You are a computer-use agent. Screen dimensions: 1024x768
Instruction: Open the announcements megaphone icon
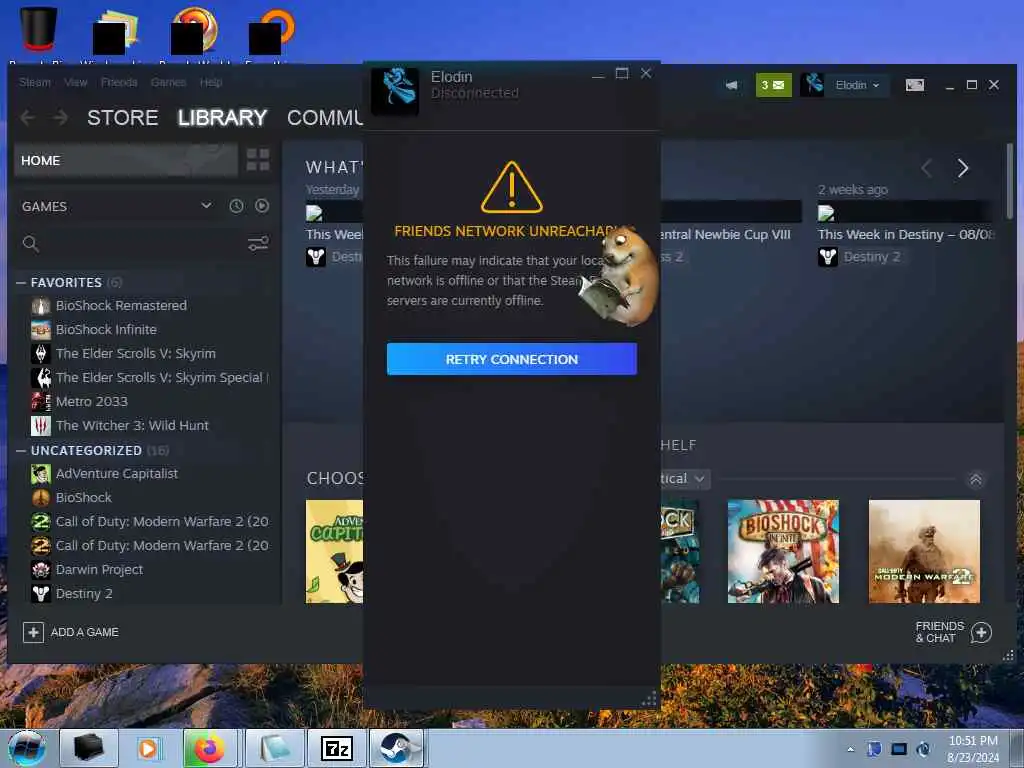tap(731, 85)
